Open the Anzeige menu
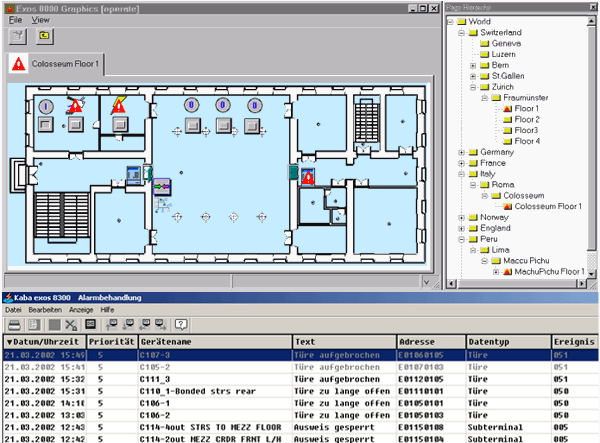 point(81,310)
